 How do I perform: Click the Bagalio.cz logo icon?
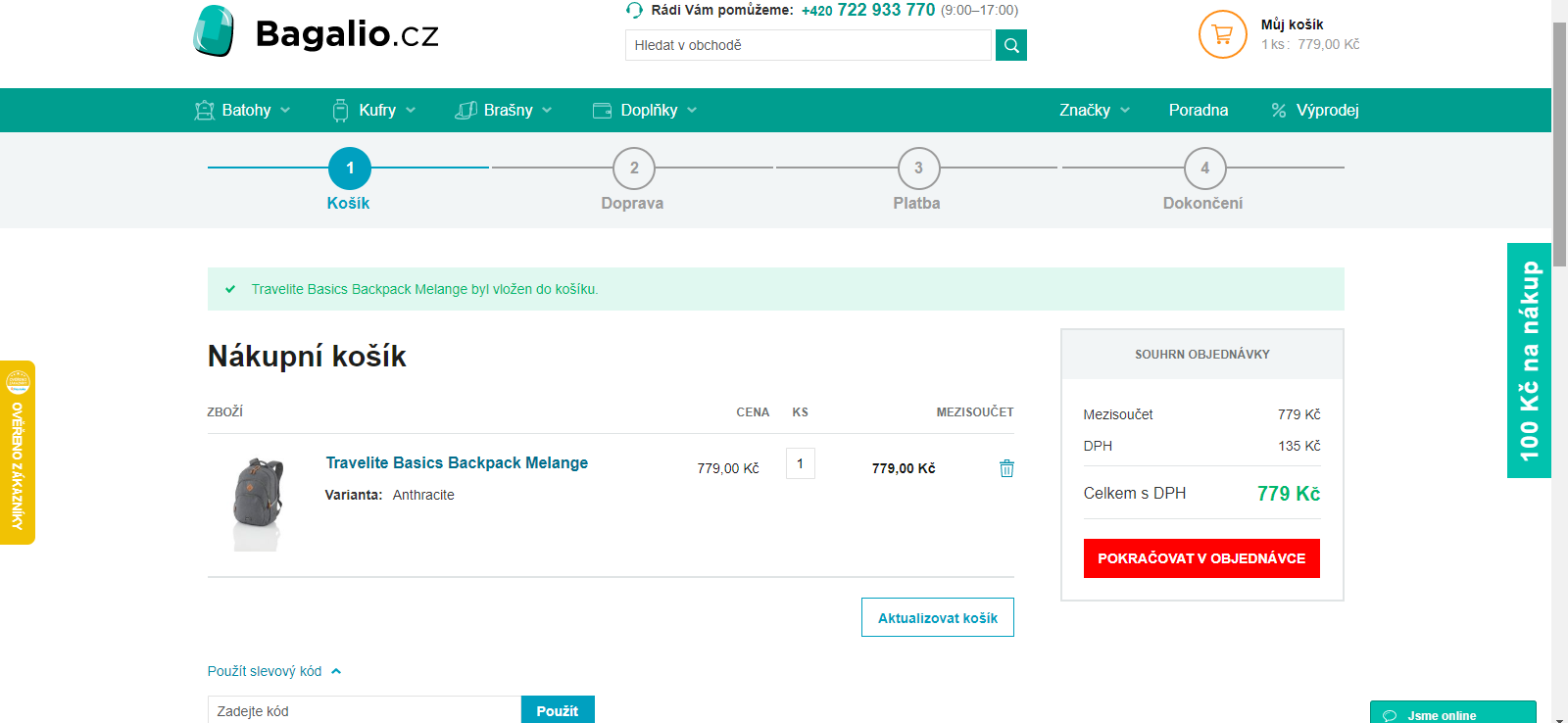point(214,31)
